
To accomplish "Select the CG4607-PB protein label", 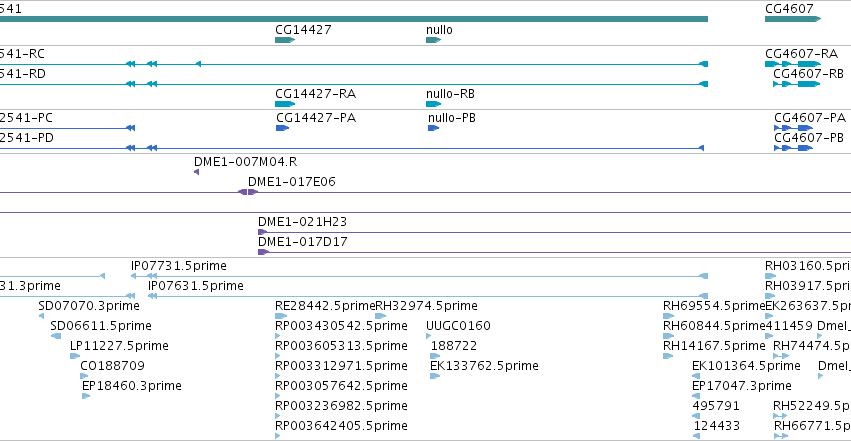I will click(809, 138).
